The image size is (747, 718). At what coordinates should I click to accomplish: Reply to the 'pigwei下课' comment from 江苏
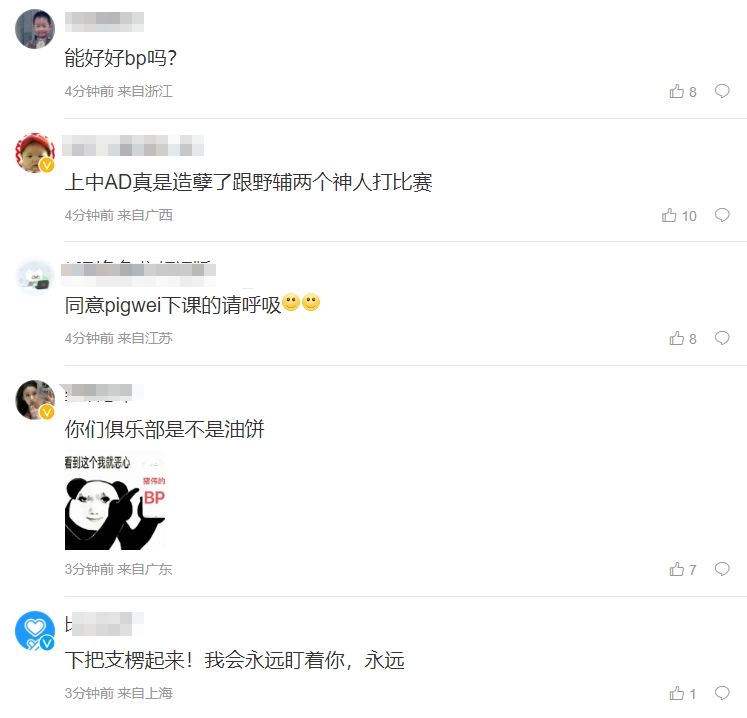[x=722, y=338]
